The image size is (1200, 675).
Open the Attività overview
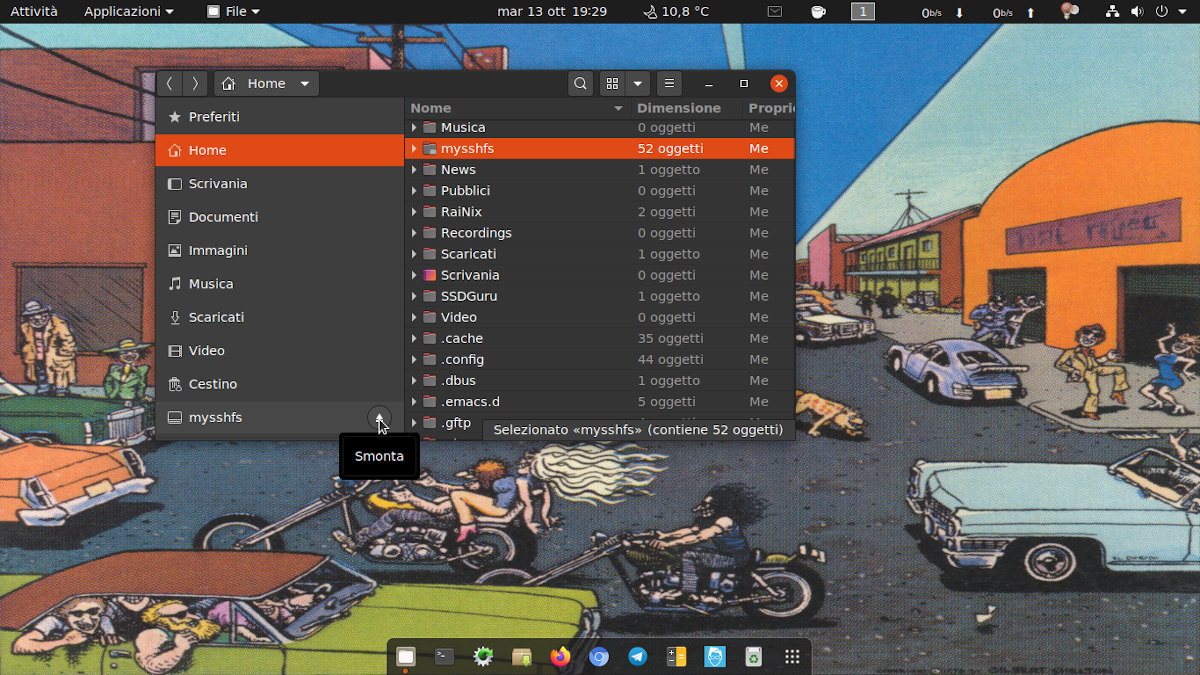pyautogui.click(x=34, y=11)
